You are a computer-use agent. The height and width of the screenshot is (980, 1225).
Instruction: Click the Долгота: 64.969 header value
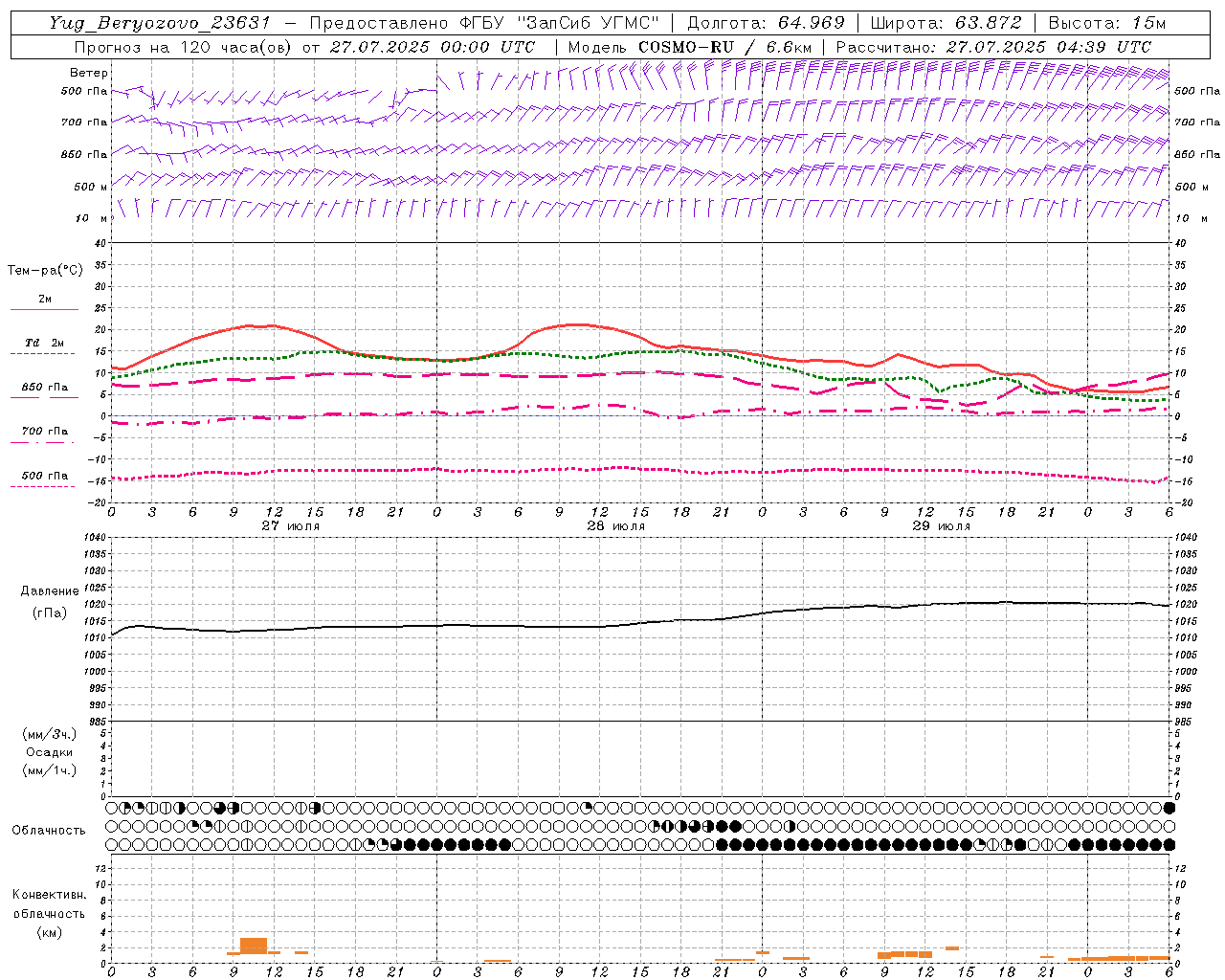click(766, 23)
